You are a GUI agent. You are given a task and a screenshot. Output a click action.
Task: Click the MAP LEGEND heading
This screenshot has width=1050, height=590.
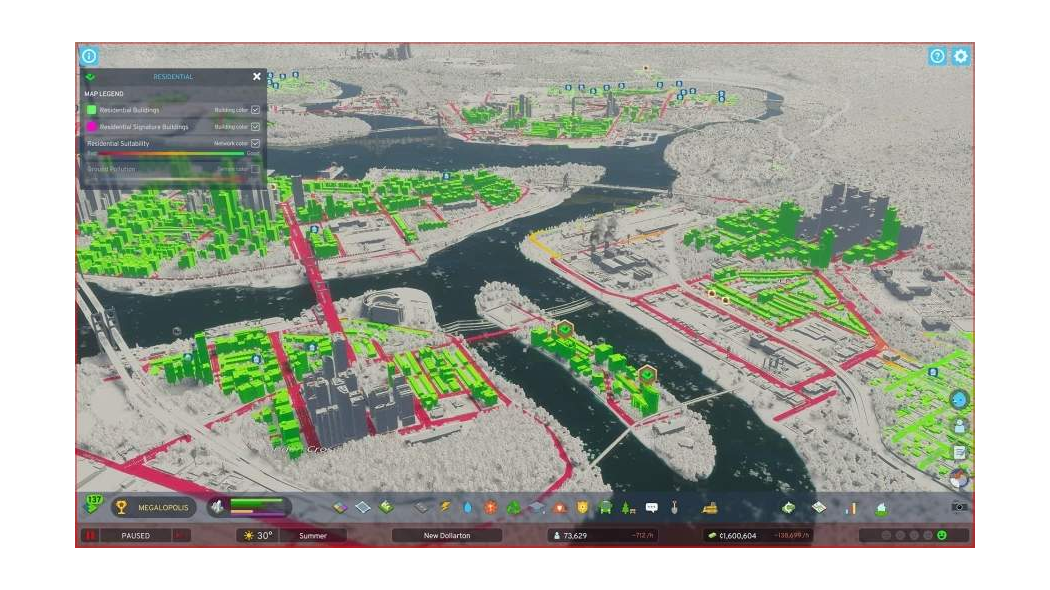click(x=104, y=94)
